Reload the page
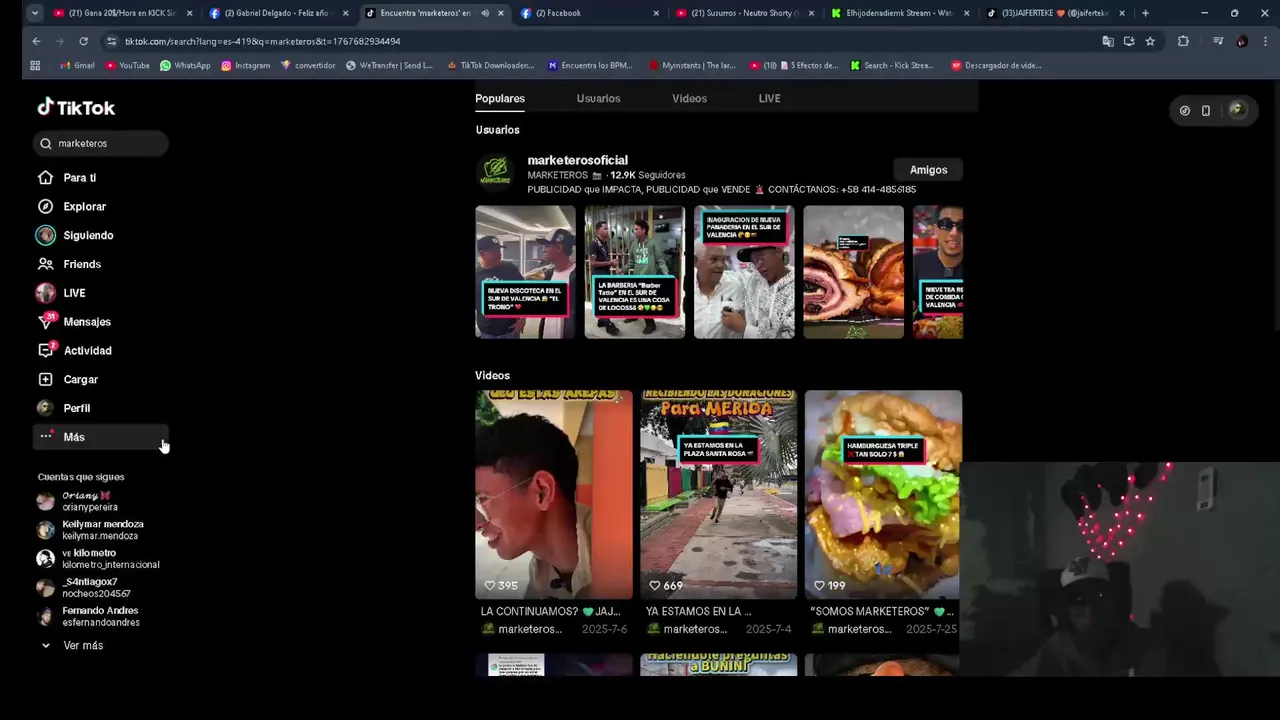Image resolution: width=1280 pixels, height=720 pixels. (x=83, y=41)
